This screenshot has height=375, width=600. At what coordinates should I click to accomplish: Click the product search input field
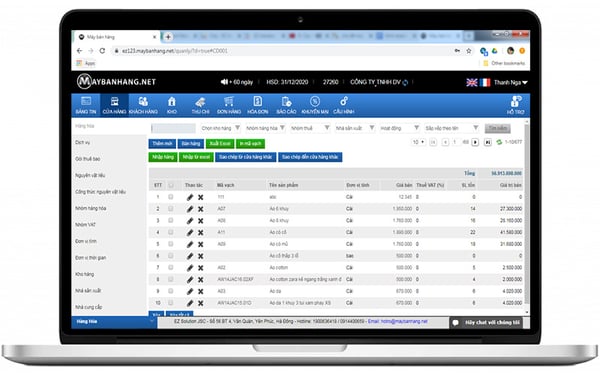click(x=173, y=128)
